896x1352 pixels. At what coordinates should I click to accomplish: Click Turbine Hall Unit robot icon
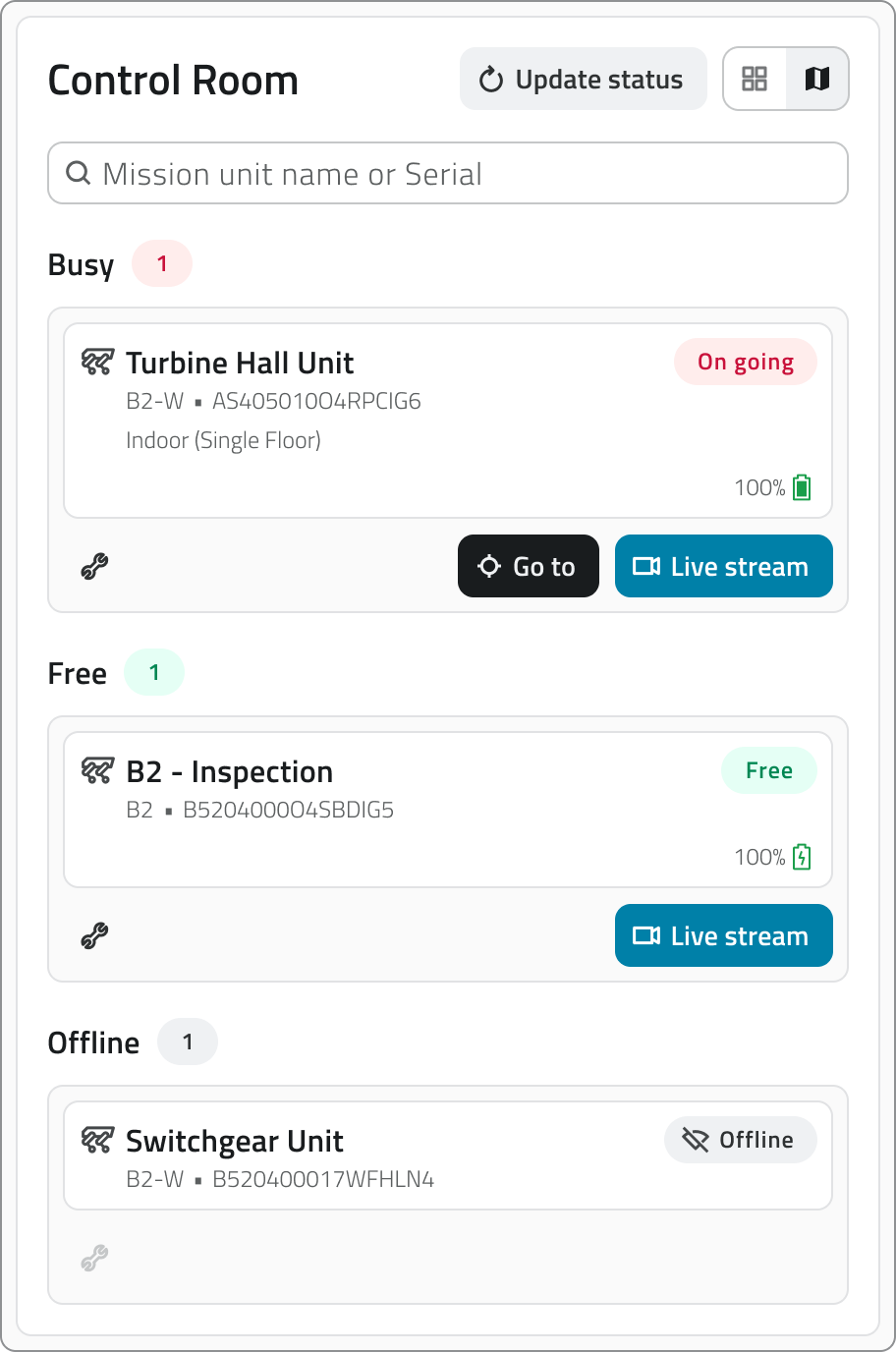[97, 363]
